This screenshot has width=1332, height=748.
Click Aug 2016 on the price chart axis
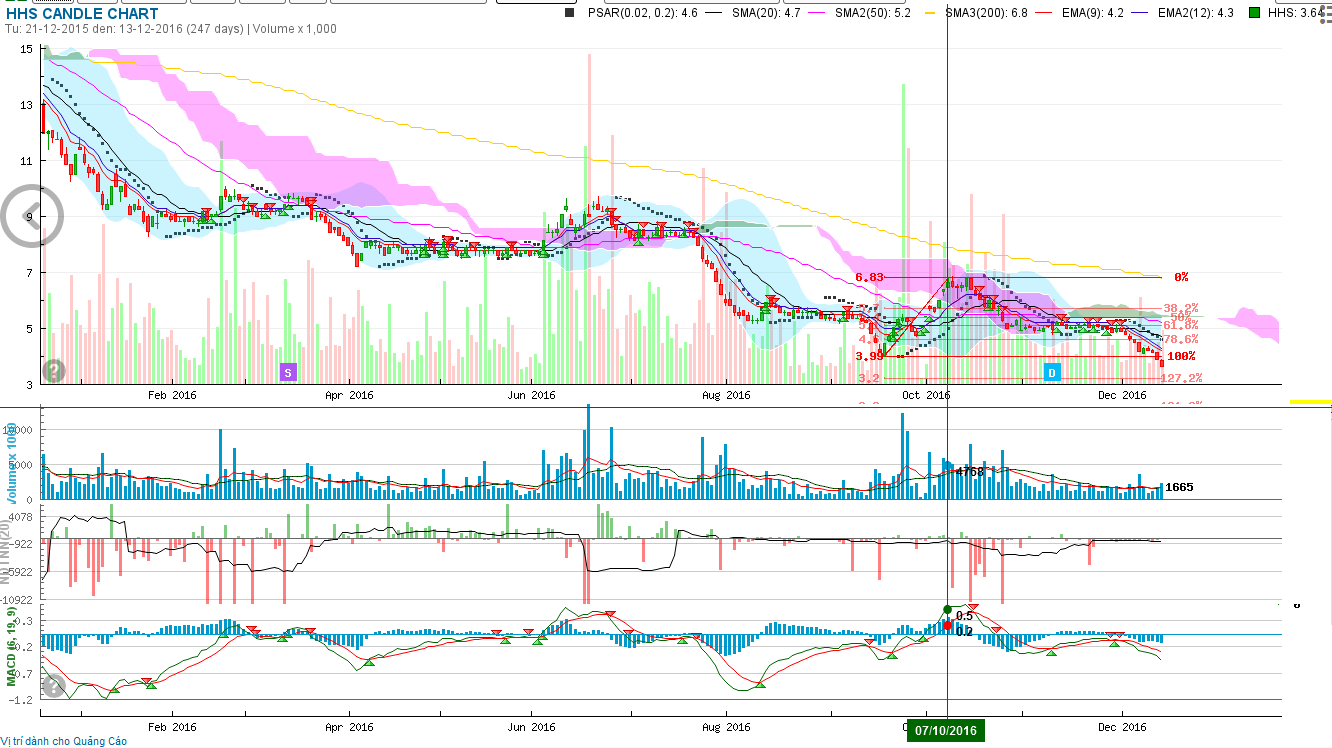click(x=726, y=395)
